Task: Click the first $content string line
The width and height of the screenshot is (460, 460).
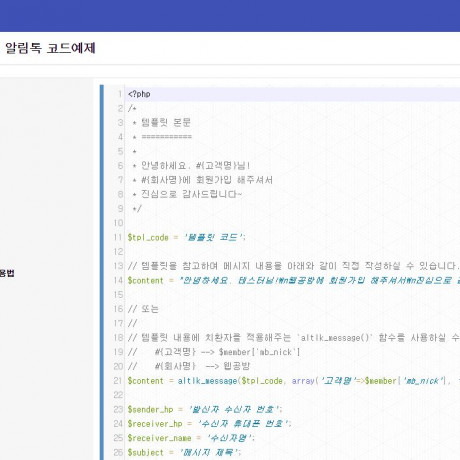Action: click(294, 280)
